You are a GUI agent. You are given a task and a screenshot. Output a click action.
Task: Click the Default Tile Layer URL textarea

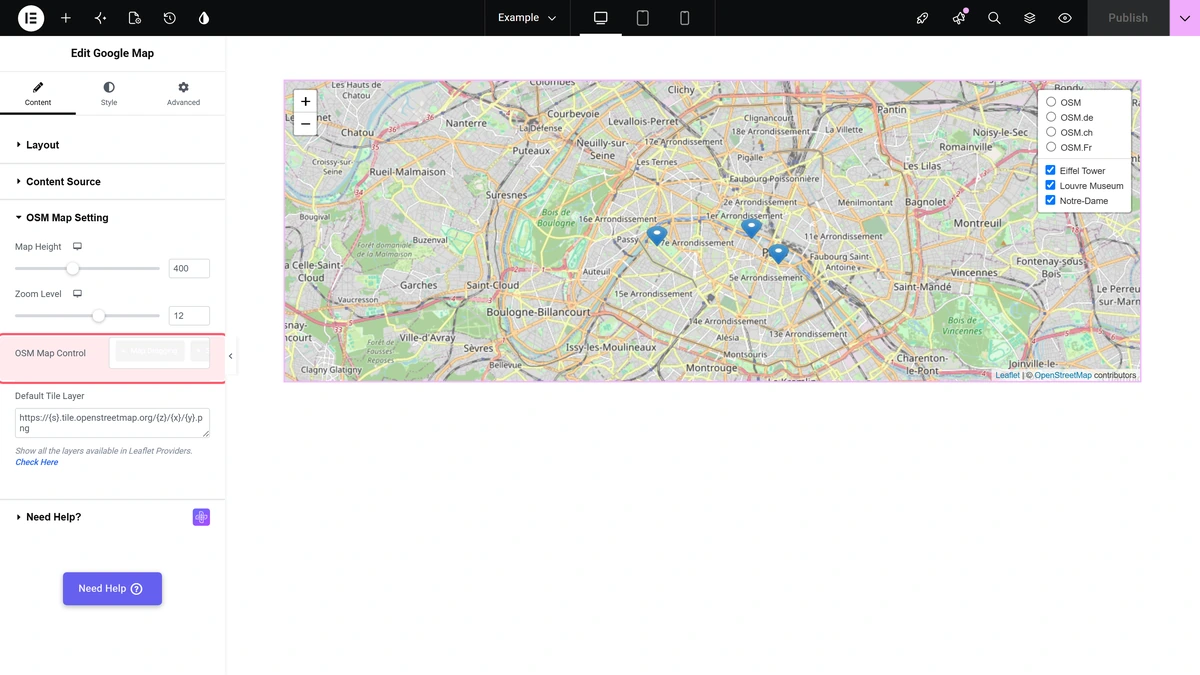point(112,423)
